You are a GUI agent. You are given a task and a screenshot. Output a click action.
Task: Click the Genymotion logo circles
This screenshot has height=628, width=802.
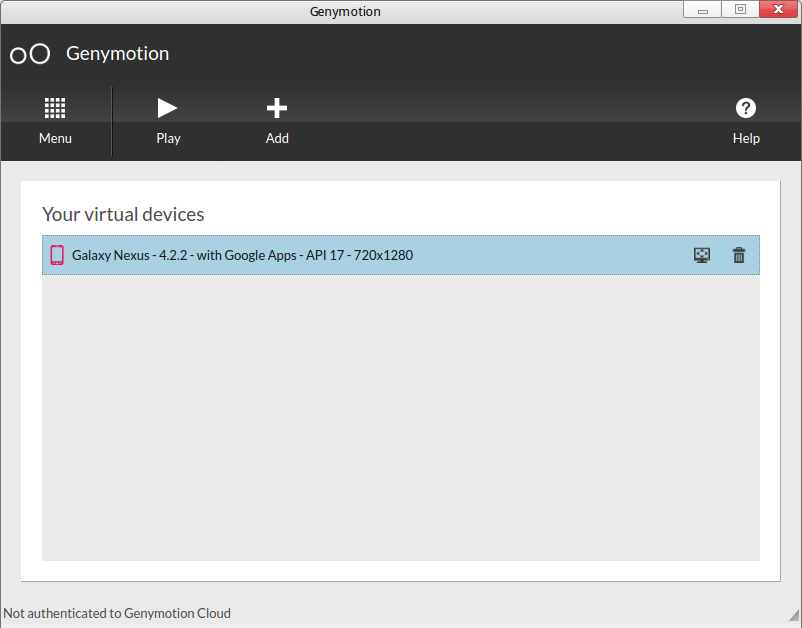coord(30,54)
